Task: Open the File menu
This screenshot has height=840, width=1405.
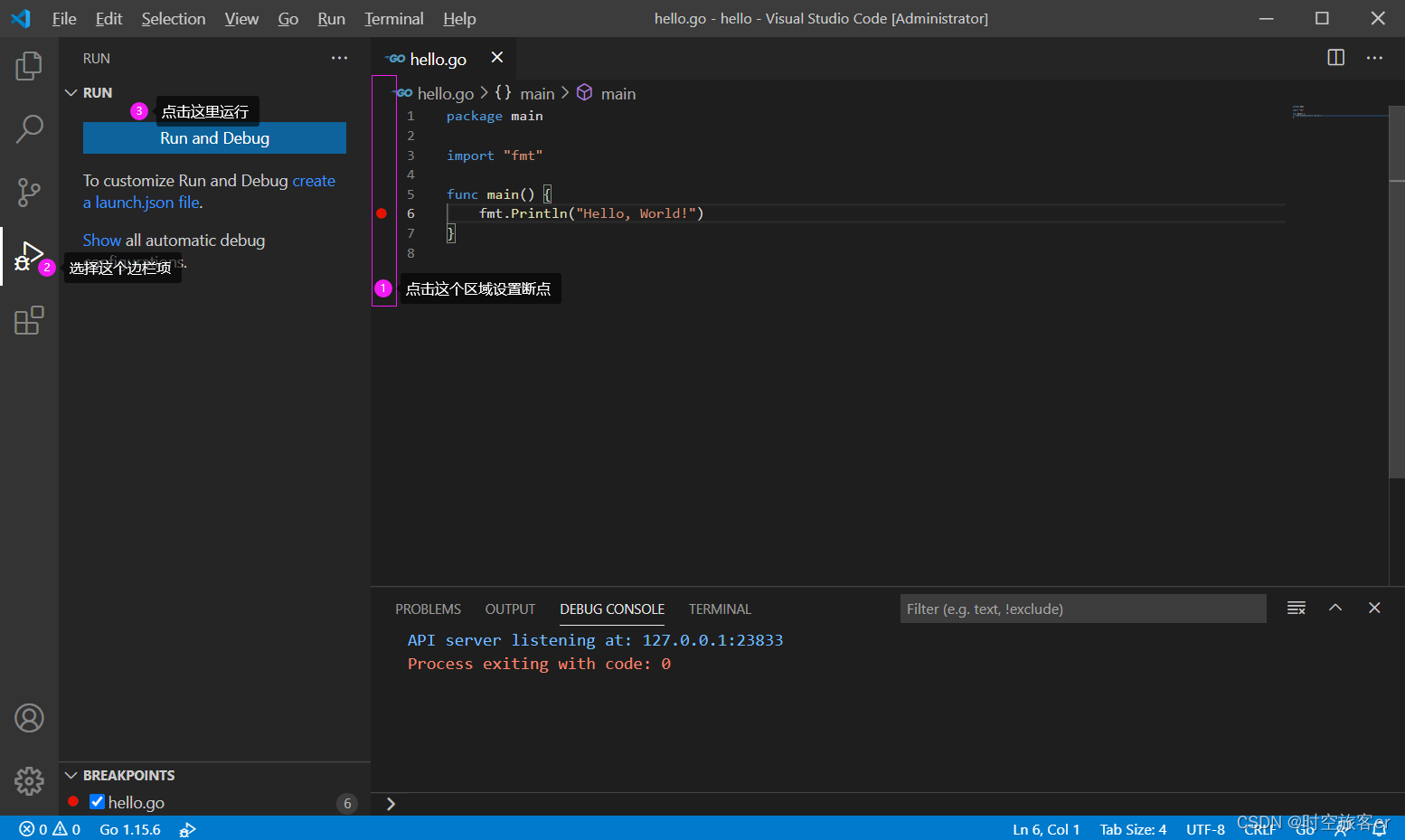Action: (x=64, y=19)
